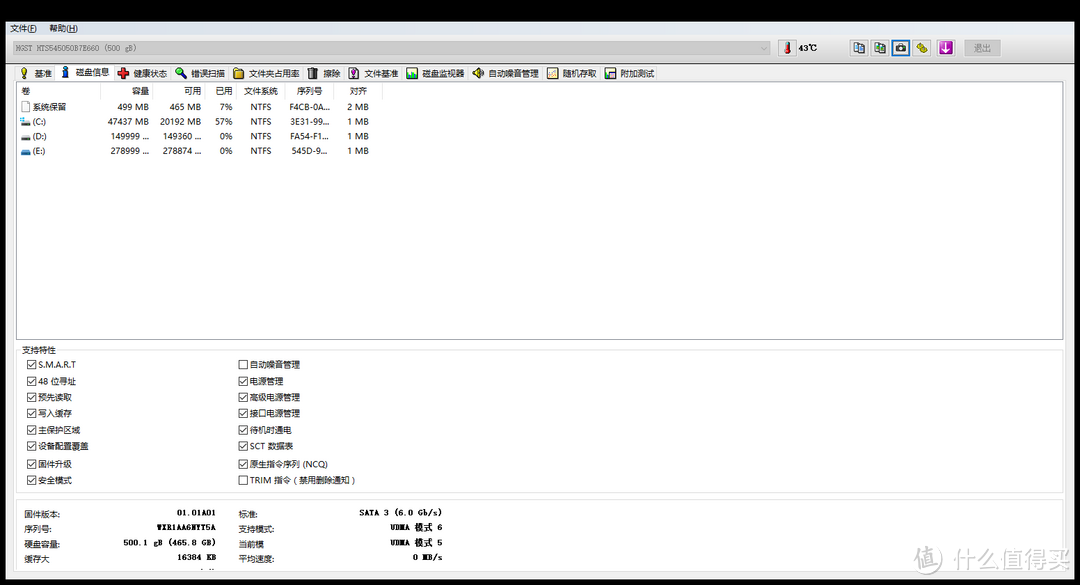Go to the 错误扫描 tab
This screenshot has width=1080, height=585.
click(200, 73)
